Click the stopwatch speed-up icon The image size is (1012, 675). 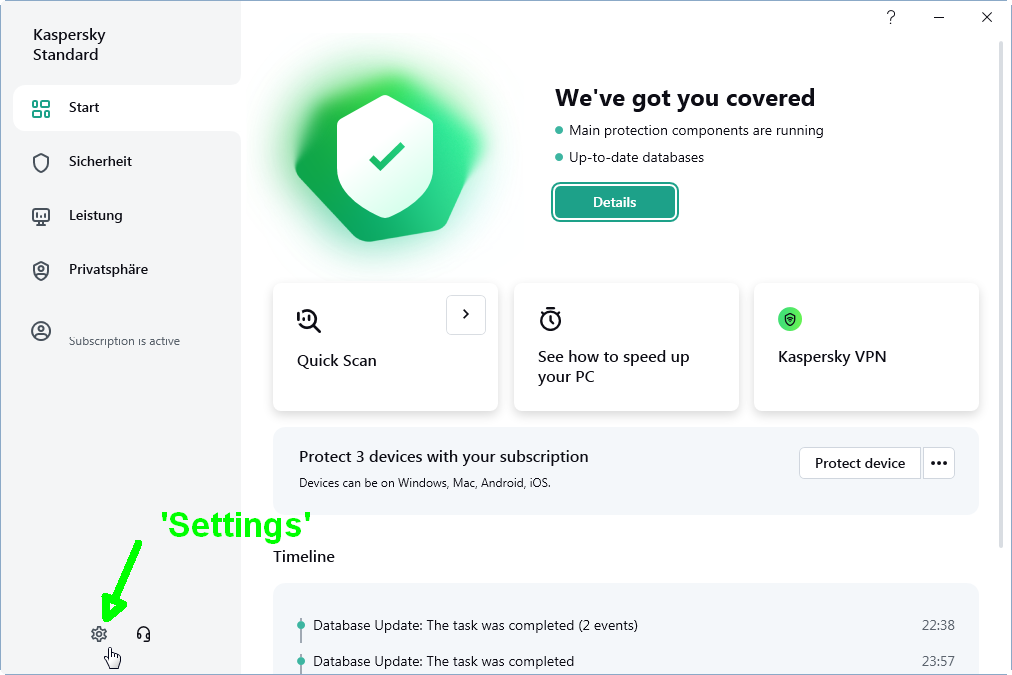coord(550,319)
